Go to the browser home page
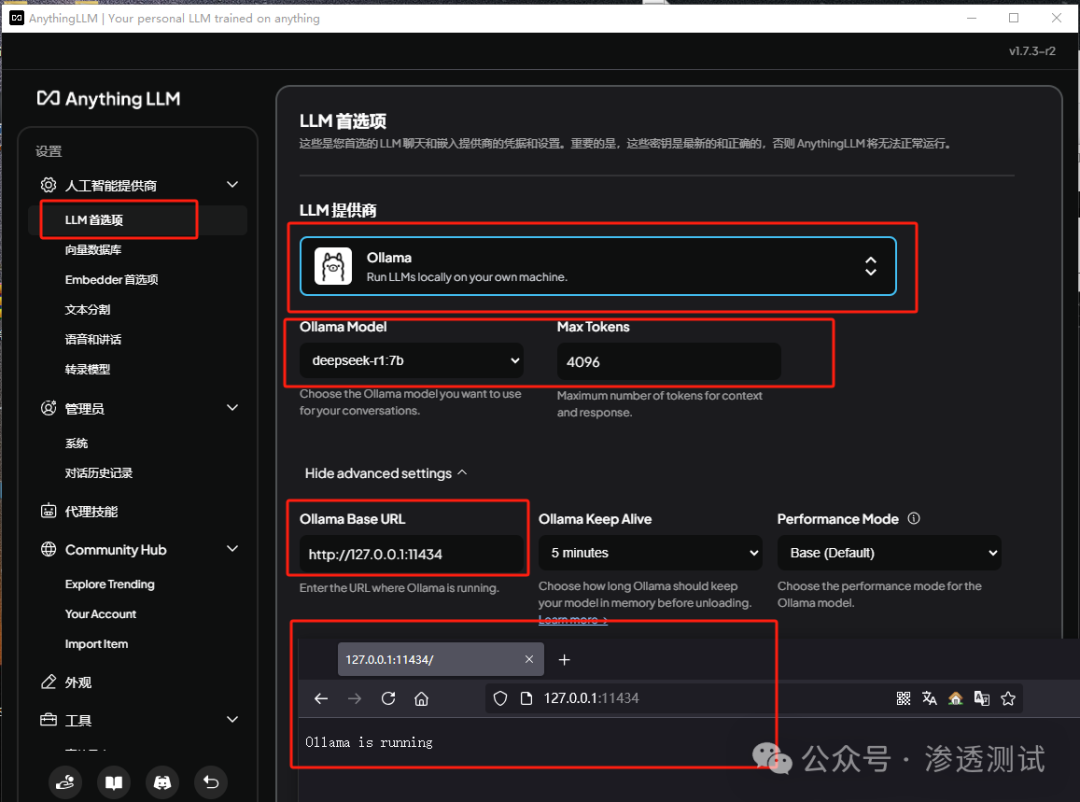The width and height of the screenshot is (1080, 802). click(x=422, y=699)
